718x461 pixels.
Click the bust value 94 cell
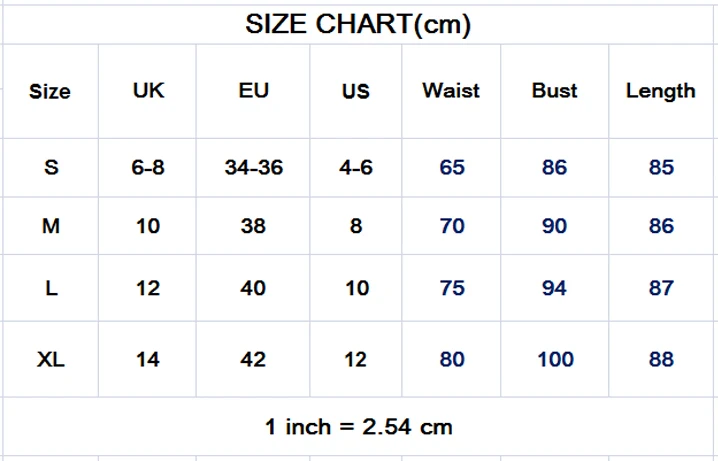coord(555,288)
